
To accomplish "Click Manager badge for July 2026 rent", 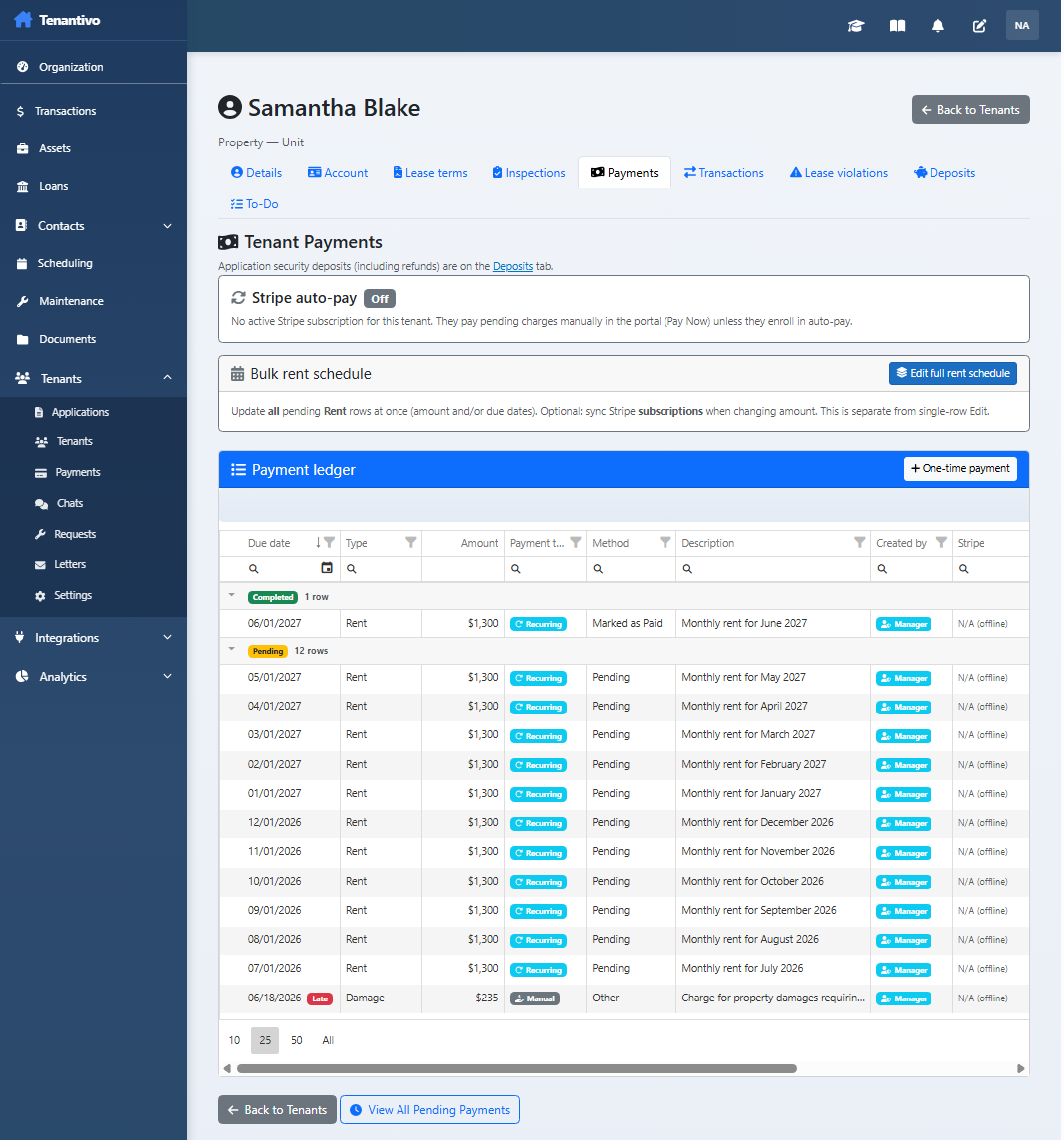I will coord(904,970).
